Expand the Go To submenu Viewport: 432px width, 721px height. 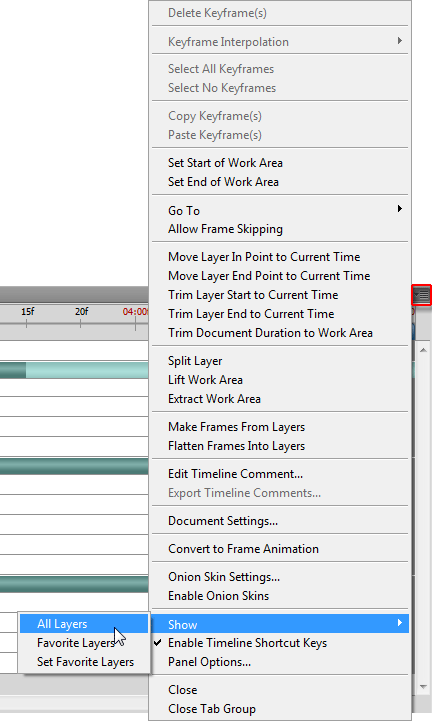[x=280, y=210]
